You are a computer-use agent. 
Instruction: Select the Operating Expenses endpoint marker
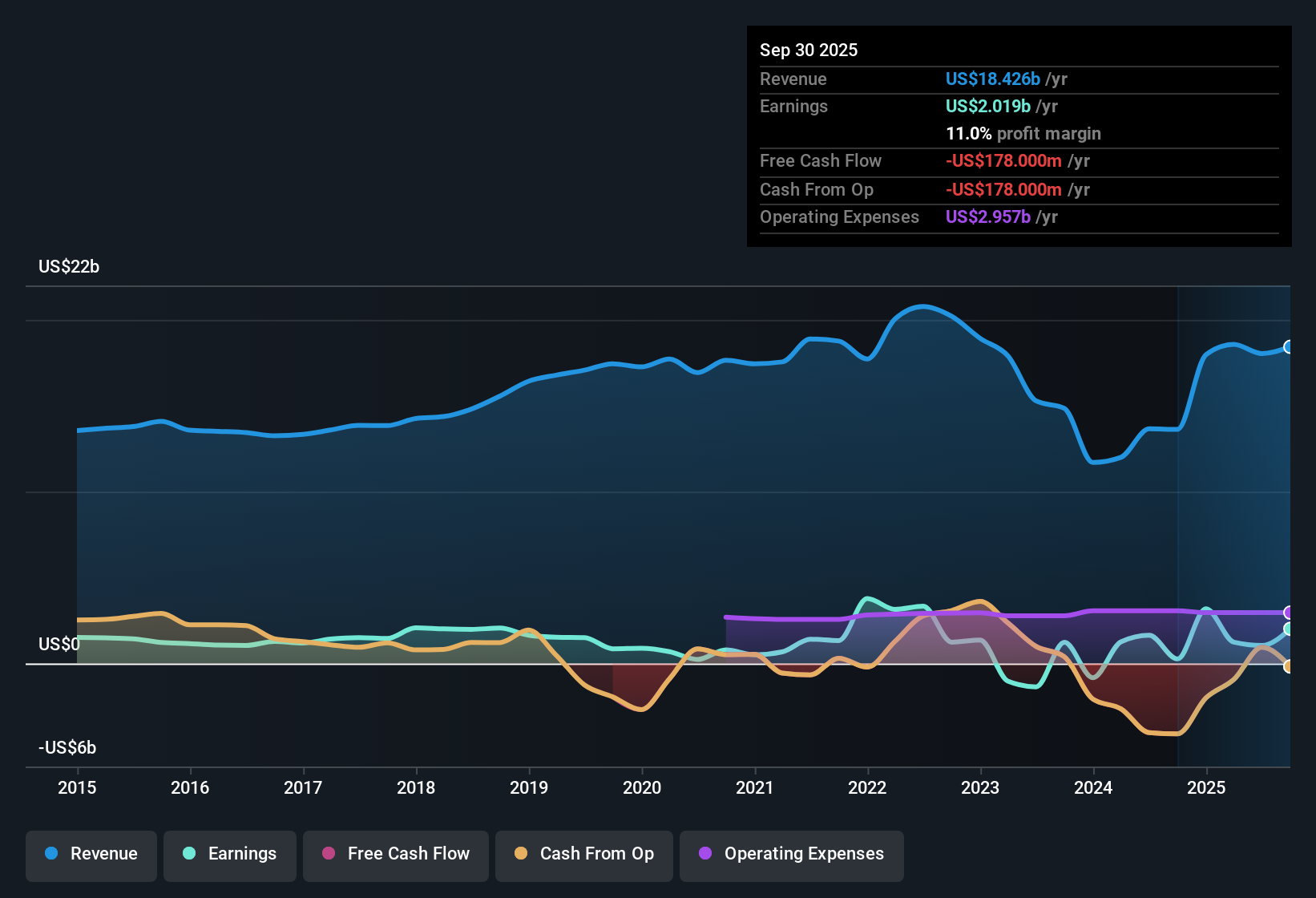(x=1289, y=612)
